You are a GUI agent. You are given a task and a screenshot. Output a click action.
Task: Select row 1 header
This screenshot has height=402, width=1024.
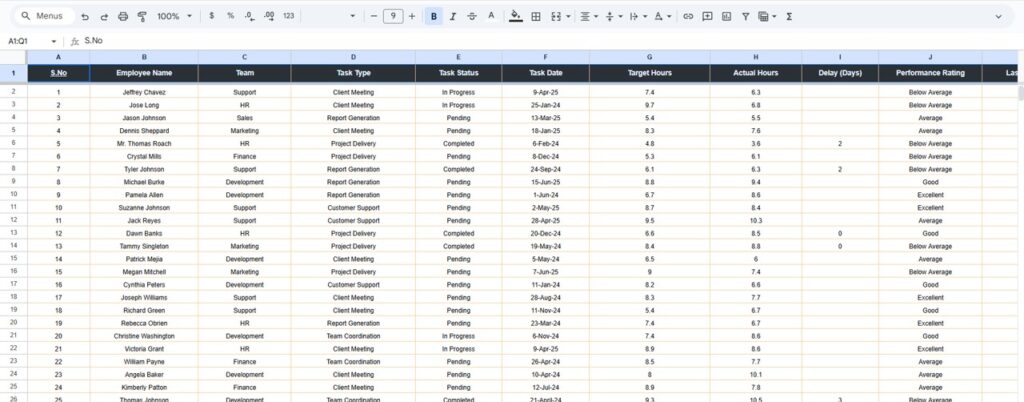coord(13,73)
